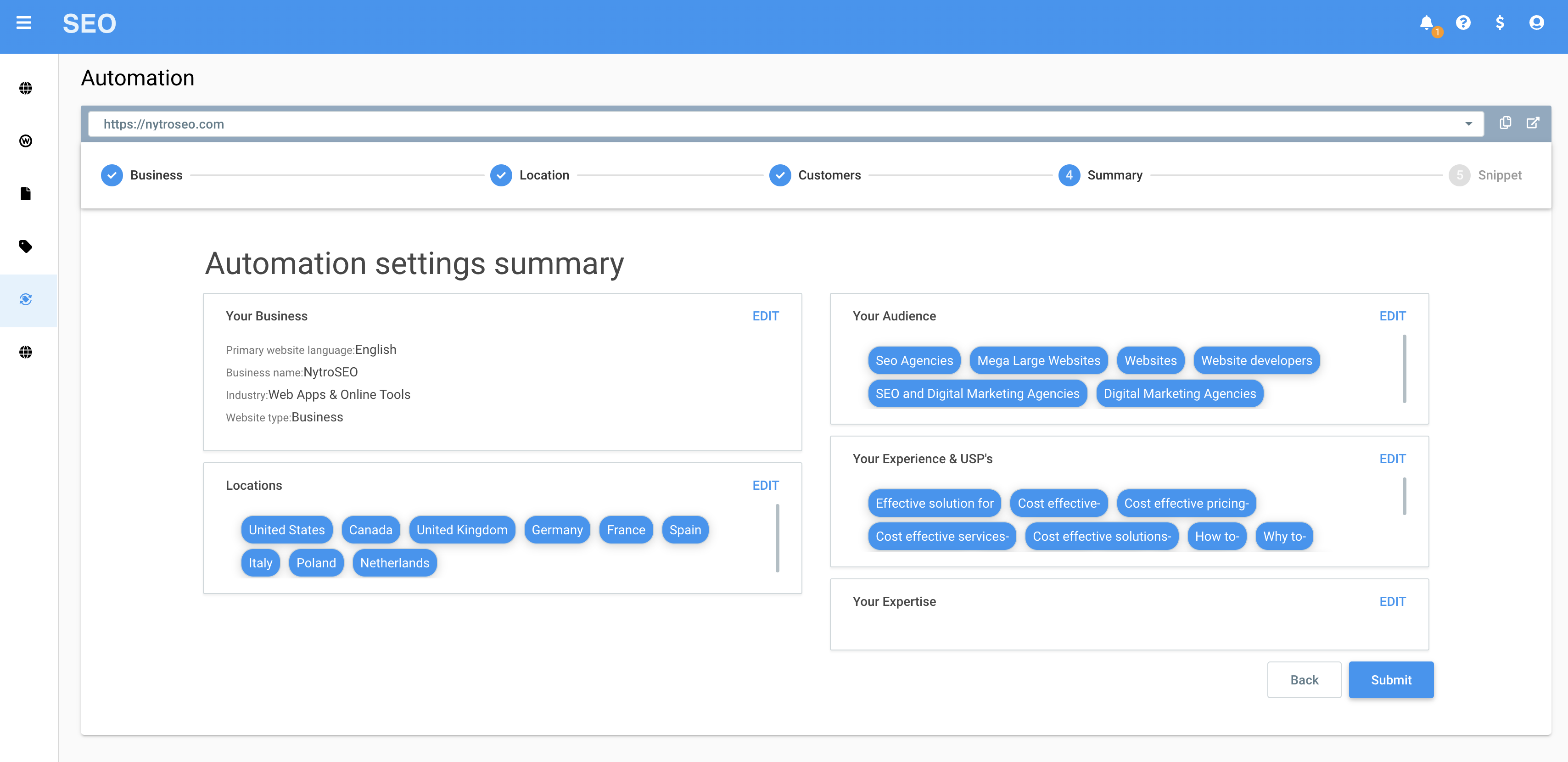Open the tag sidebar icon

(26, 247)
